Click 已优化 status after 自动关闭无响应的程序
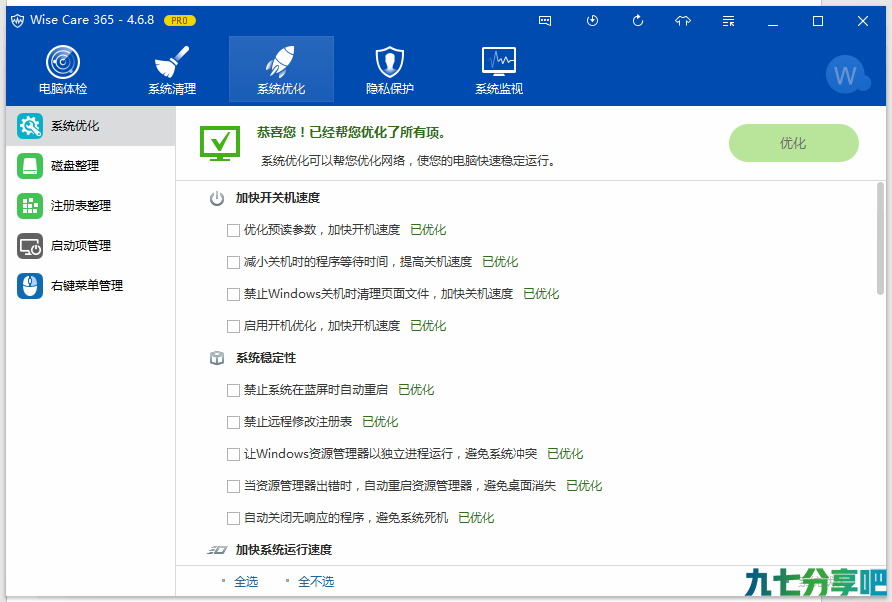 click(476, 518)
